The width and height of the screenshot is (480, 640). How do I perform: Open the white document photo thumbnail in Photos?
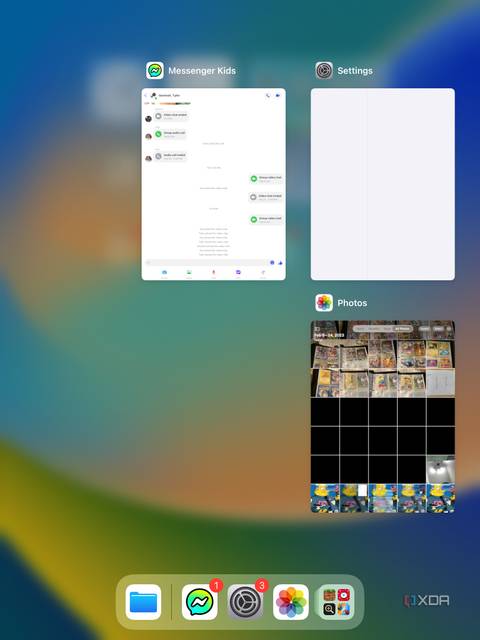pyautogui.click(x=440, y=383)
